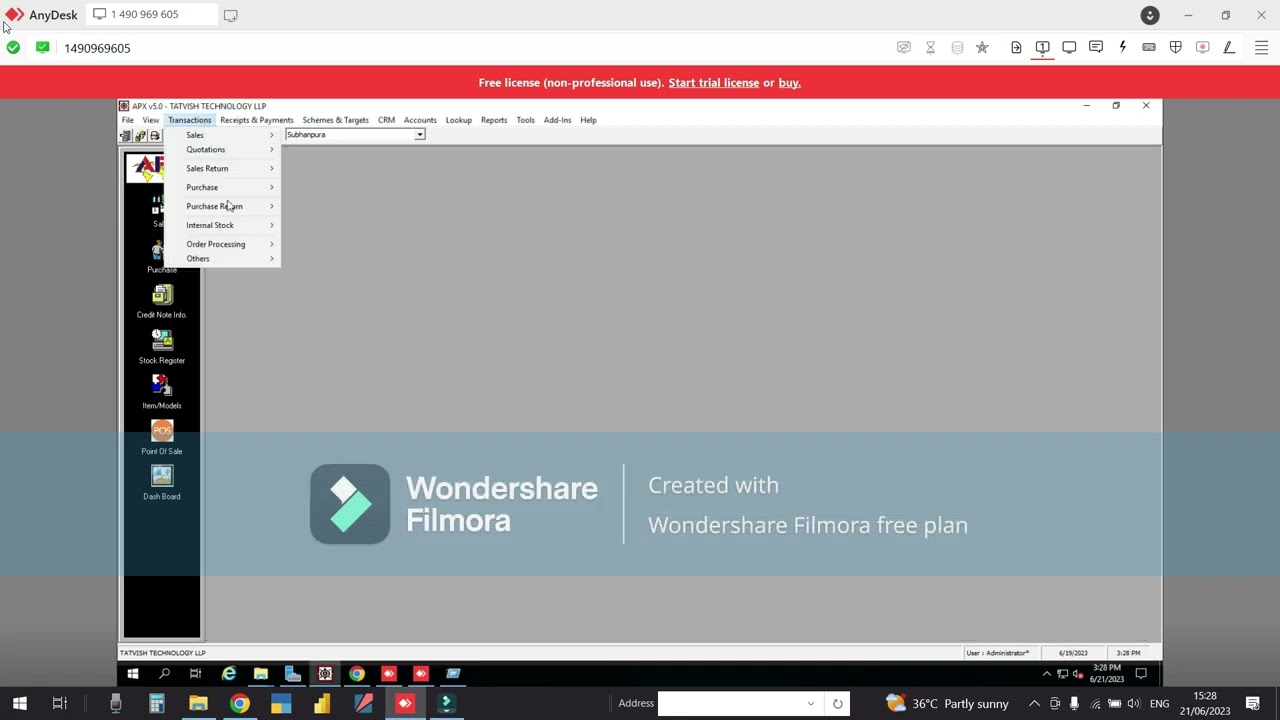The width and height of the screenshot is (1280, 720).
Task: Open Internet Explorer on remote taskbar
Action: pyautogui.click(x=229, y=674)
